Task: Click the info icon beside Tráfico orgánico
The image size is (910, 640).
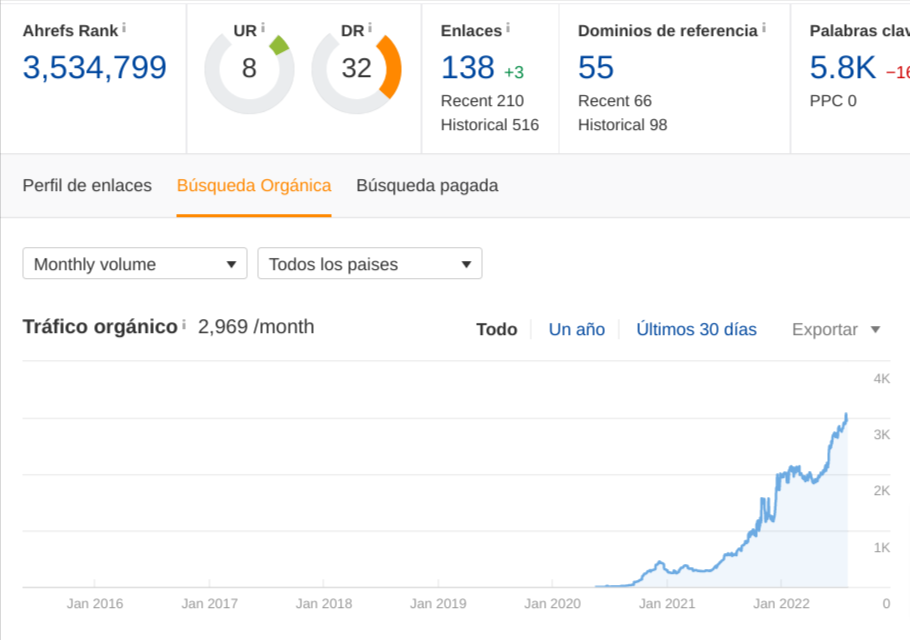Action: (184, 326)
